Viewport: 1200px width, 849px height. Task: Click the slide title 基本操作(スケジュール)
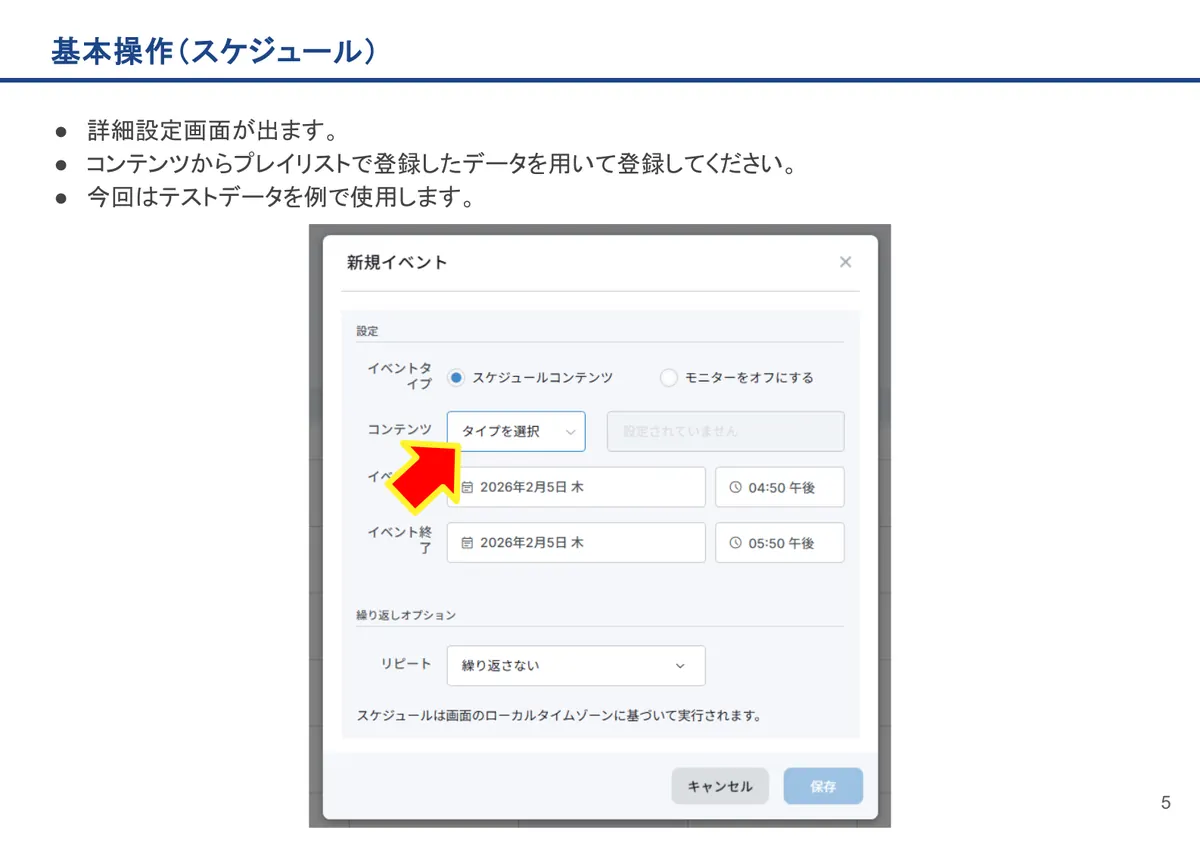(214, 52)
